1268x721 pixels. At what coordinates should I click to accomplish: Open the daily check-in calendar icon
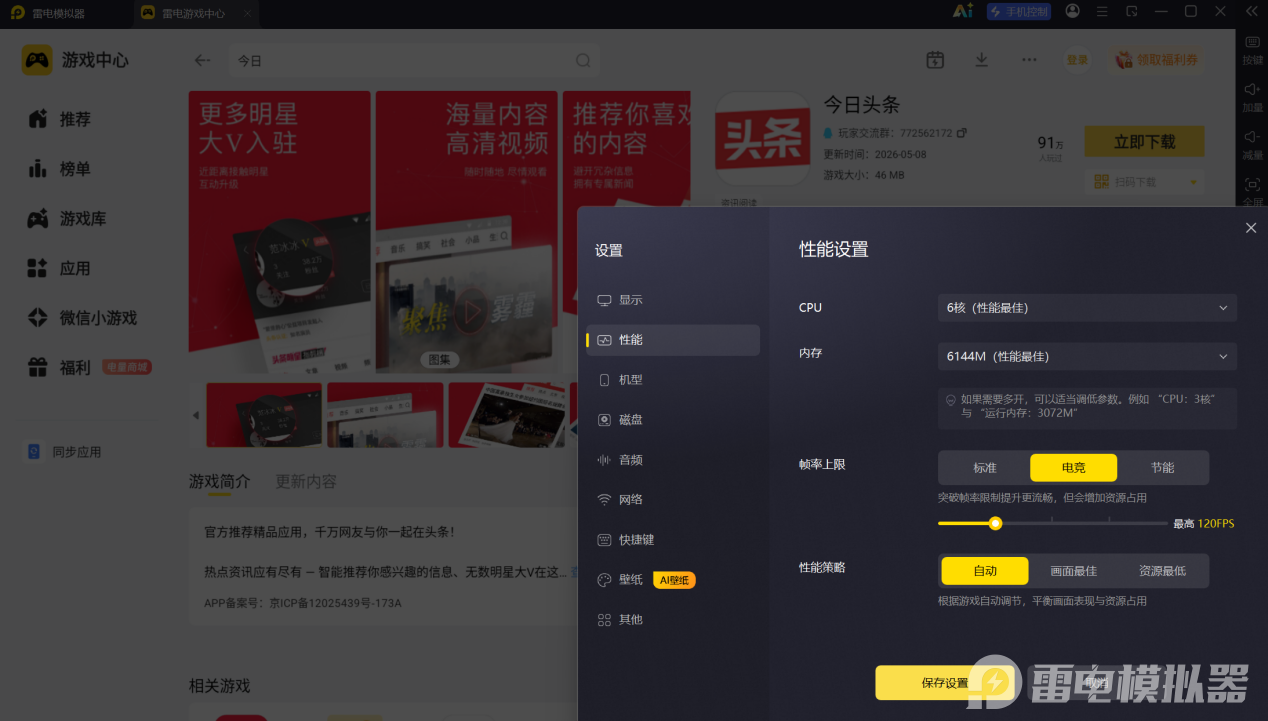(935, 60)
